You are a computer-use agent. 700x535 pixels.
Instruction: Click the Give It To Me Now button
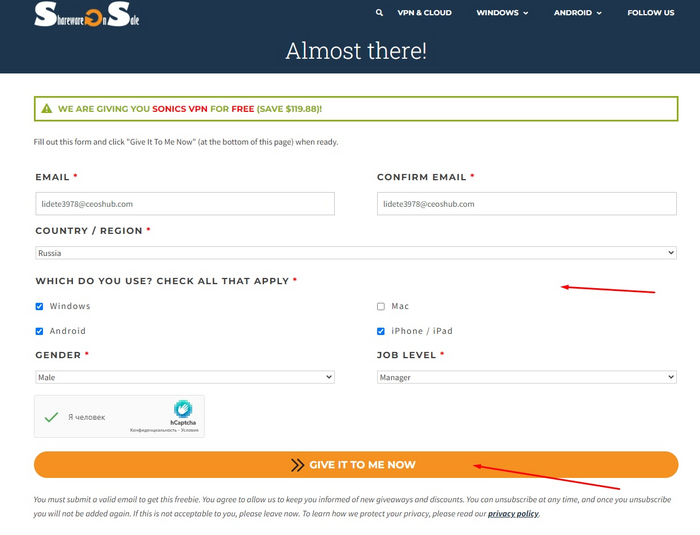(x=356, y=464)
